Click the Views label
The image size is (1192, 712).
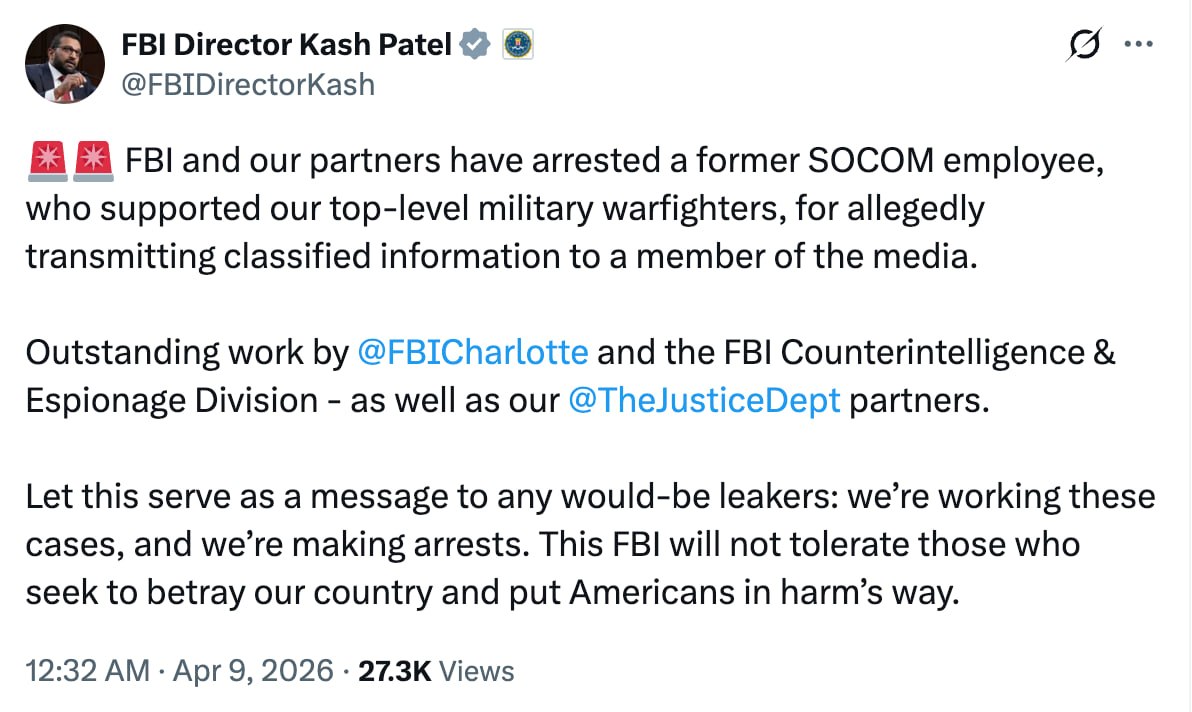[x=477, y=671]
